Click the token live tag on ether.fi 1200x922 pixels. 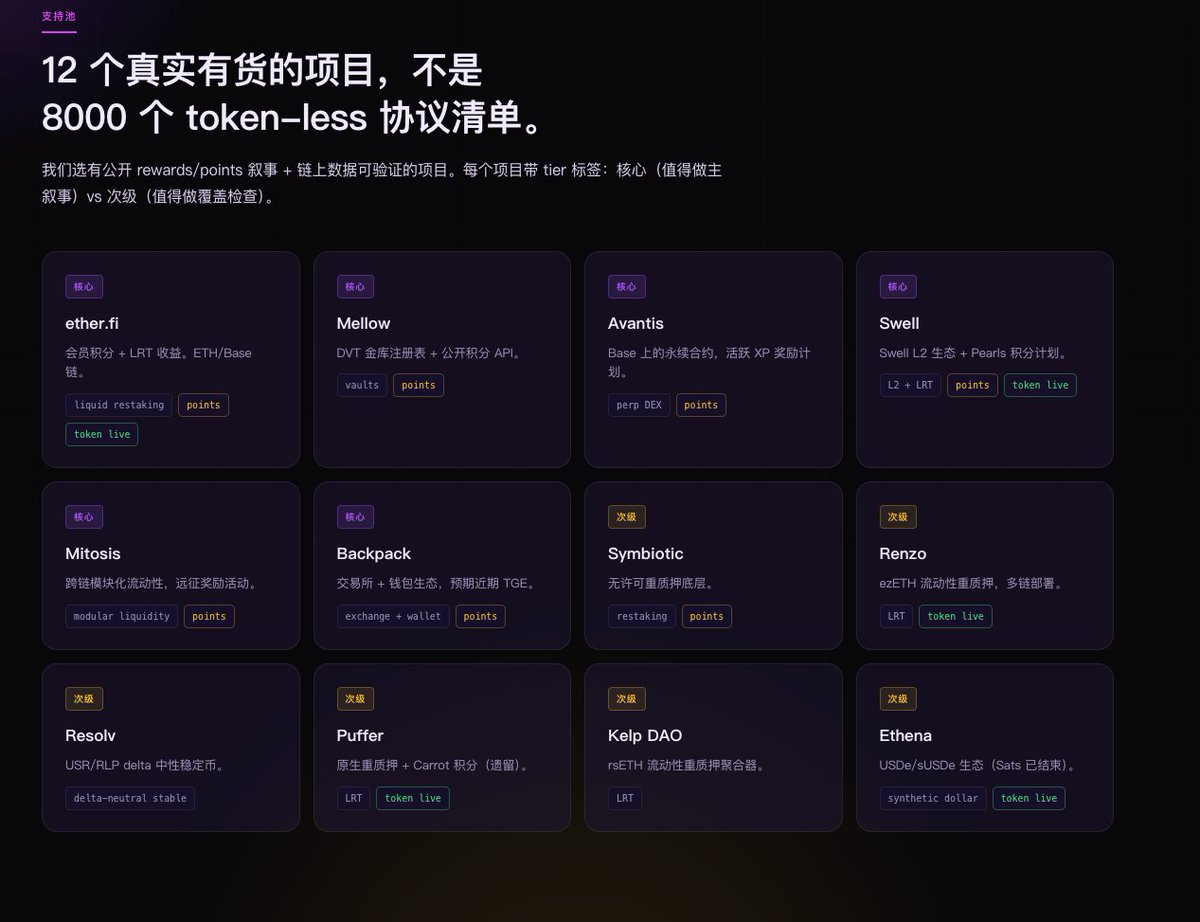click(102, 434)
